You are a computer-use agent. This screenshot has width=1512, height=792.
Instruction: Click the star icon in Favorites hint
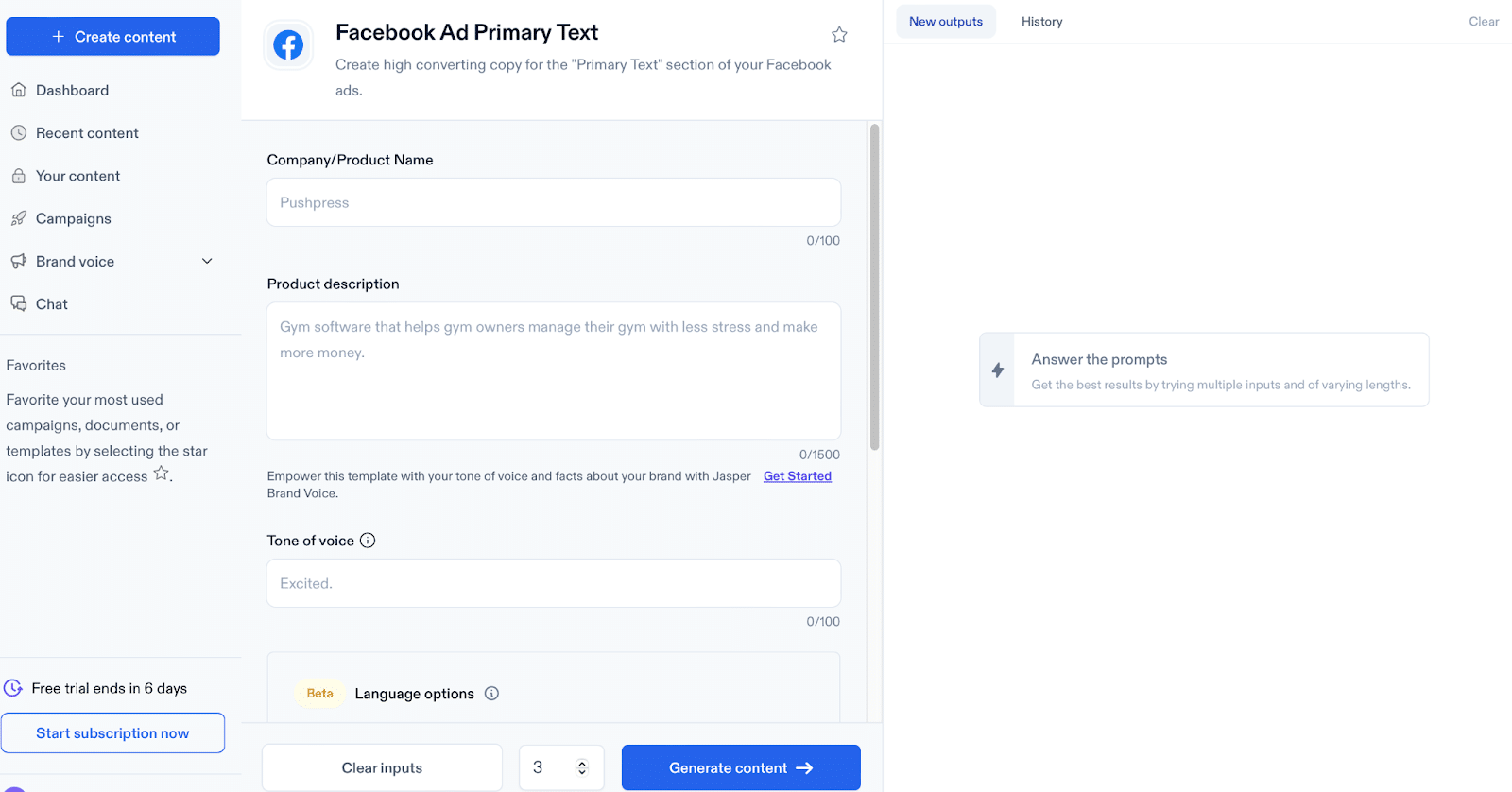pyautogui.click(x=162, y=473)
